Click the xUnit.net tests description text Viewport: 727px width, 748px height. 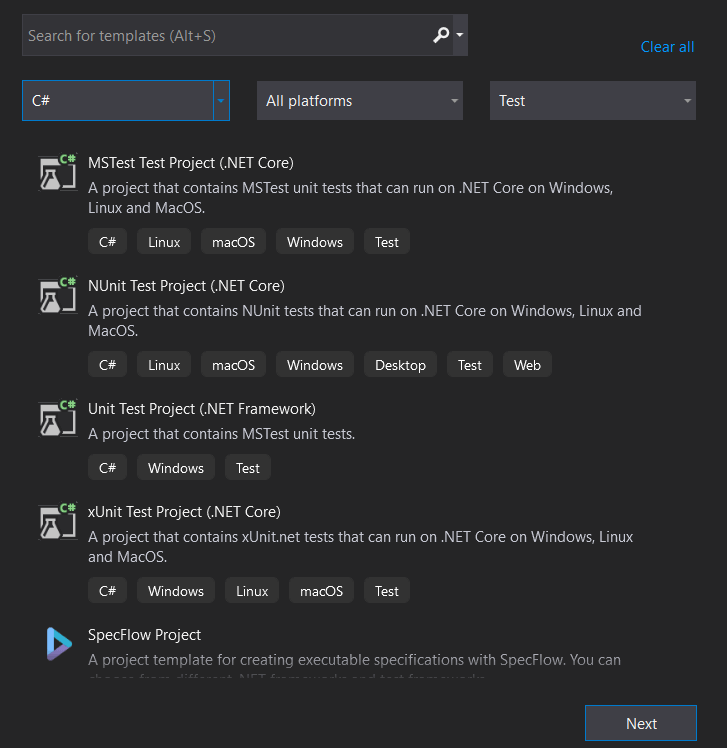click(361, 547)
